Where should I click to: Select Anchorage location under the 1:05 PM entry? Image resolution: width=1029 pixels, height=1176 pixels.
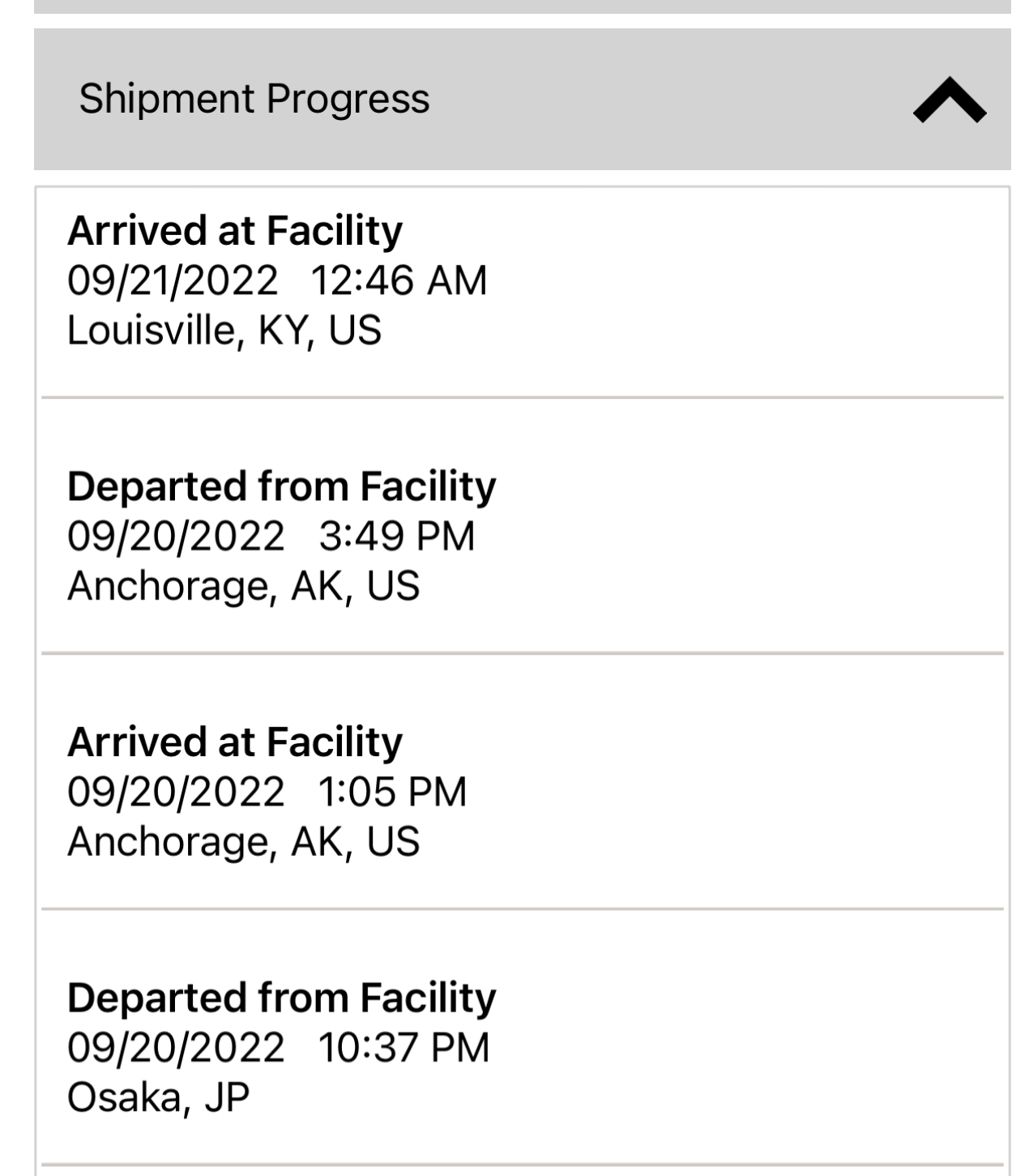pyautogui.click(x=243, y=842)
